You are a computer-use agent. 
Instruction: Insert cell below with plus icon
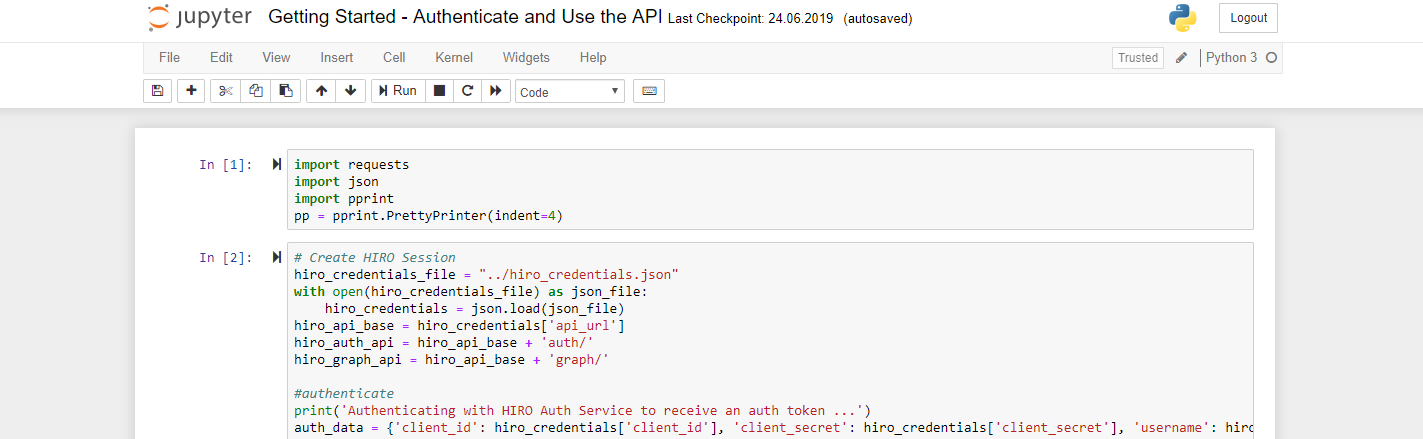(191, 91)
